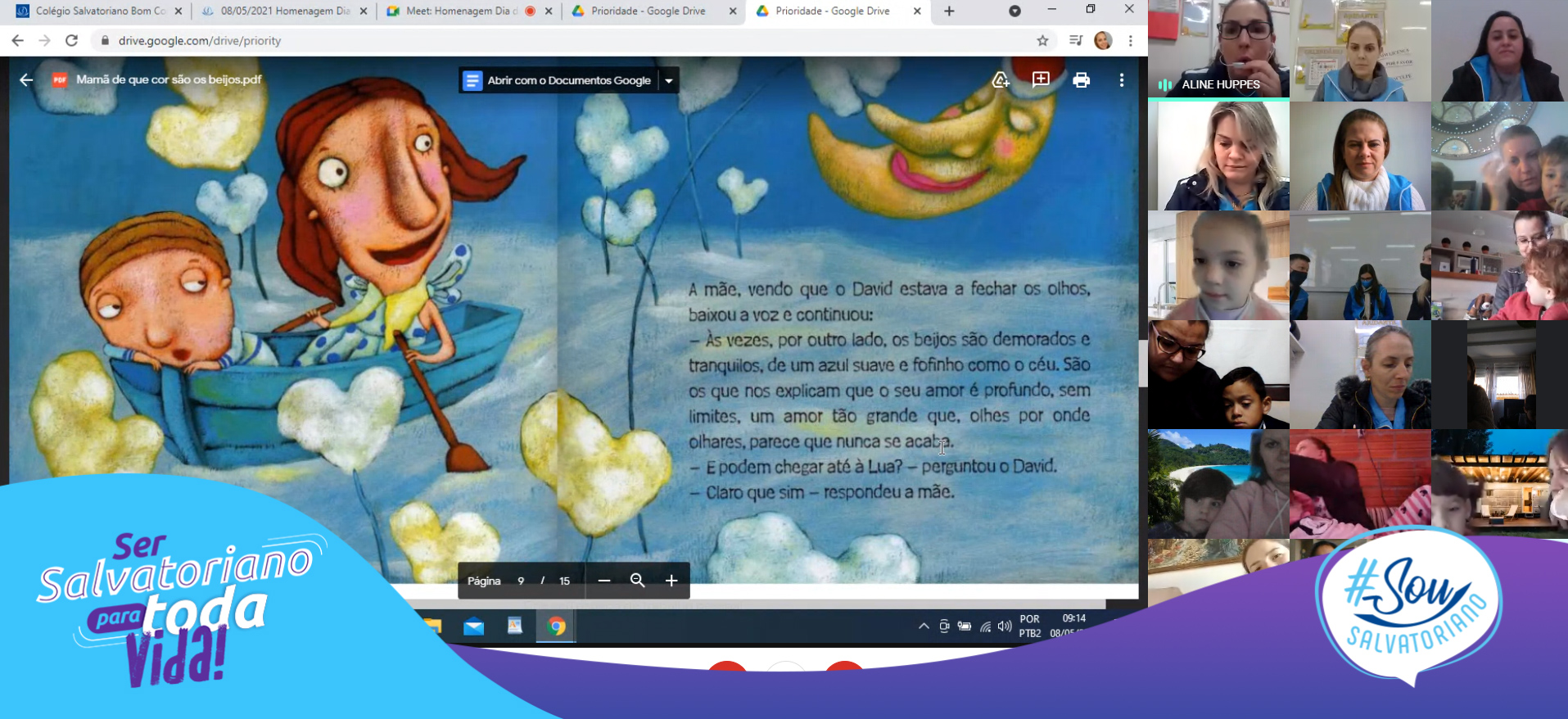Click the text line 'baixou a voz e continuou:'
This screenshot has width=1568, height=719.
click(781, 314)
